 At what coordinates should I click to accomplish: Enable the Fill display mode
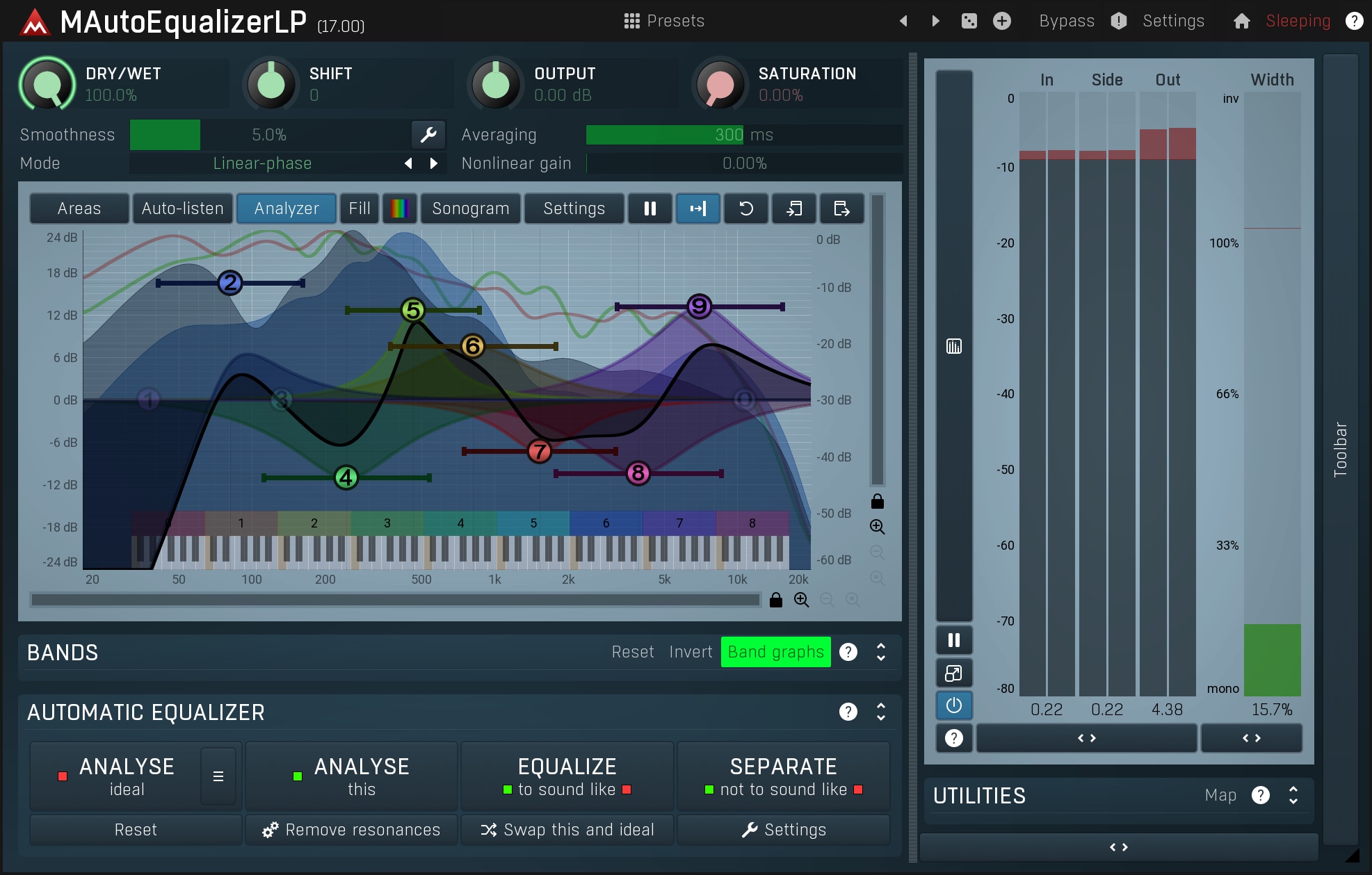pyautogui.click(x=359, y=208)
